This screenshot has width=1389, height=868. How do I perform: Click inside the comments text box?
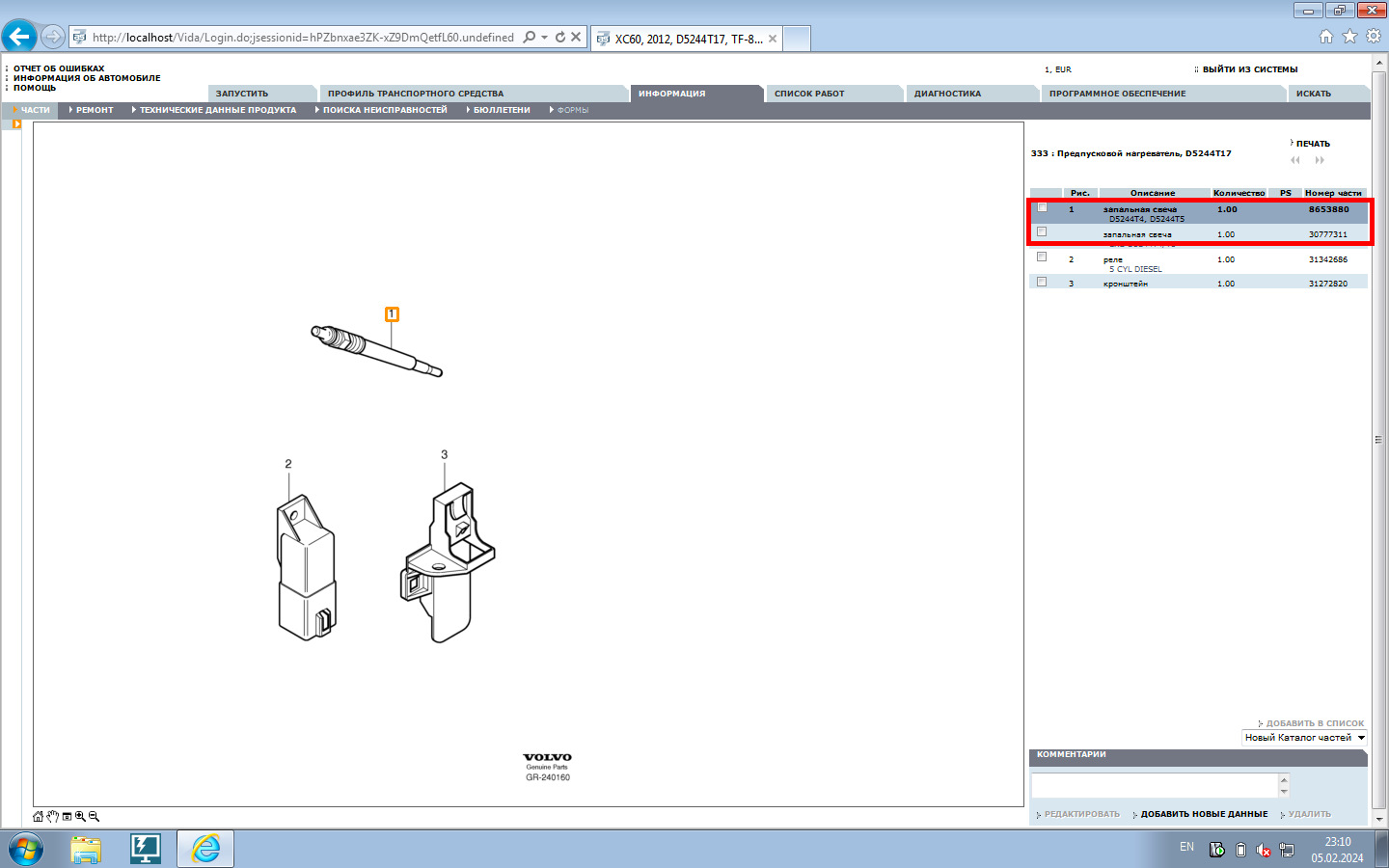tap(1155, 785)
